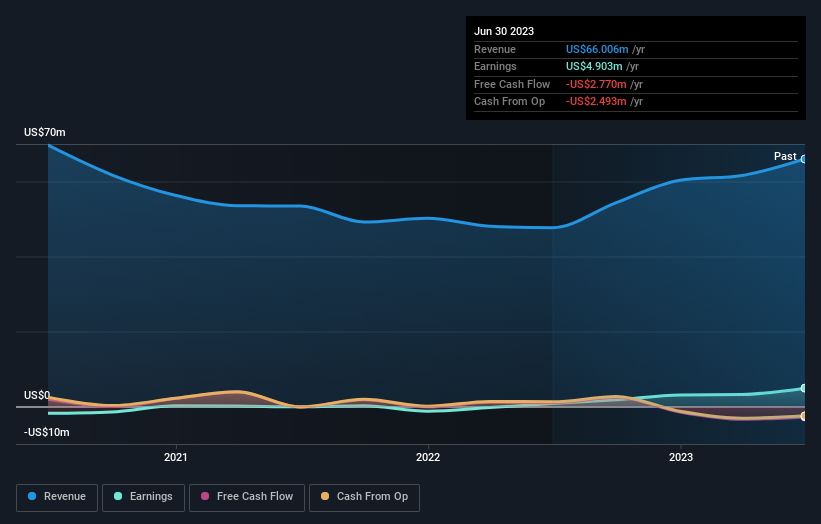Select the Cash From Op end-point marker
Image resolution: width=821 pixels, height=524 pixels.
tap(804, 416)
